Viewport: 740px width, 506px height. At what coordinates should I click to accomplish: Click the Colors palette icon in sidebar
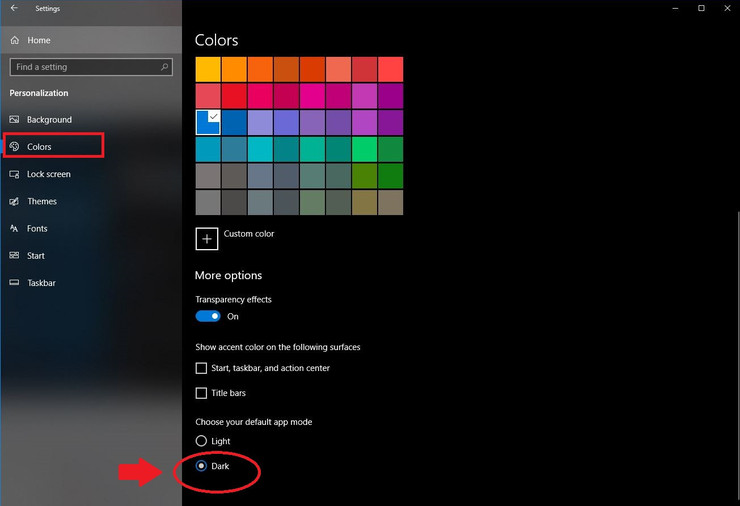pos(14,146)
